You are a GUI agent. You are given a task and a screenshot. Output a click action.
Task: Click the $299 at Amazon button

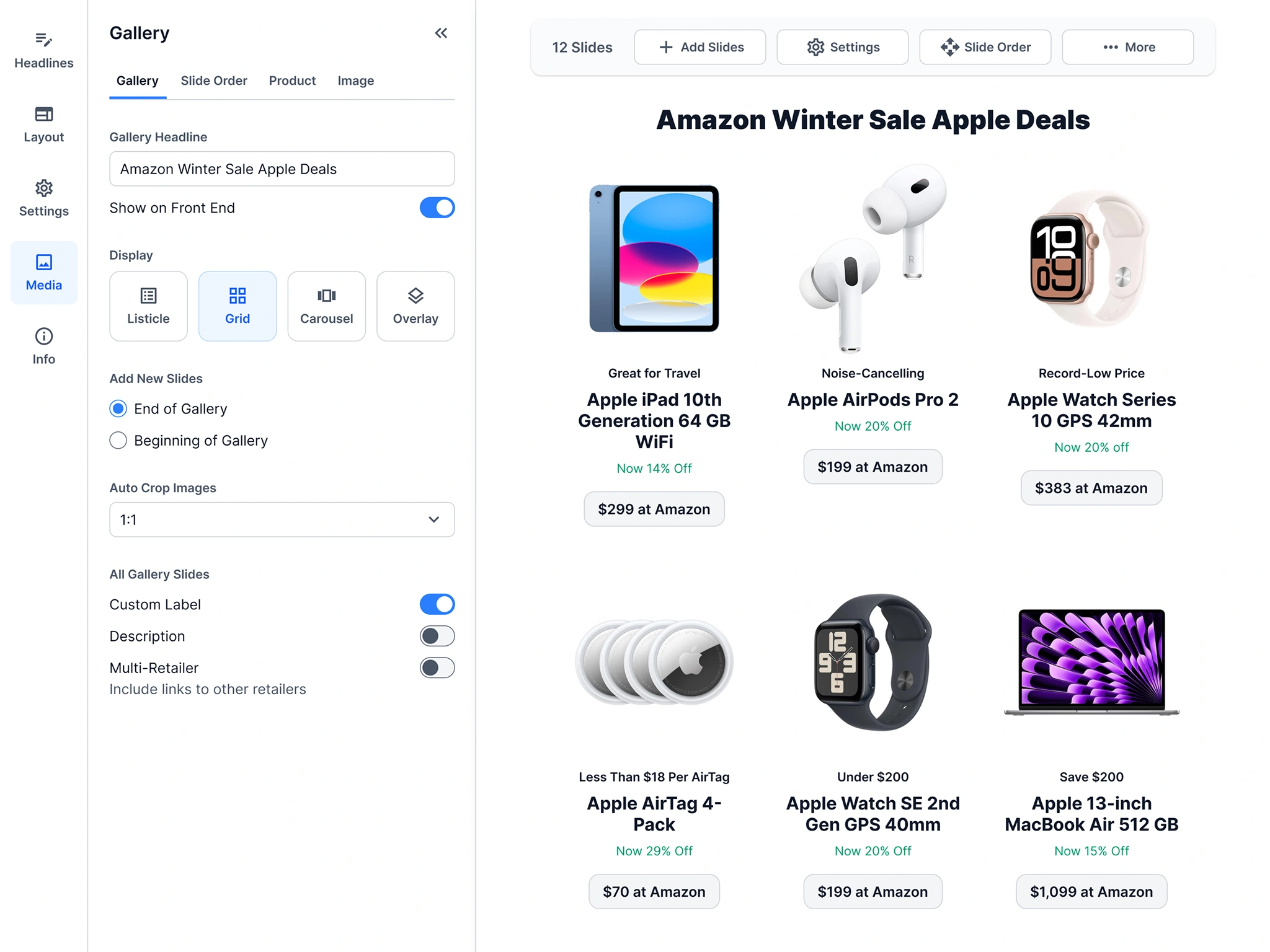pyautogui.click(x=654, y=509)
